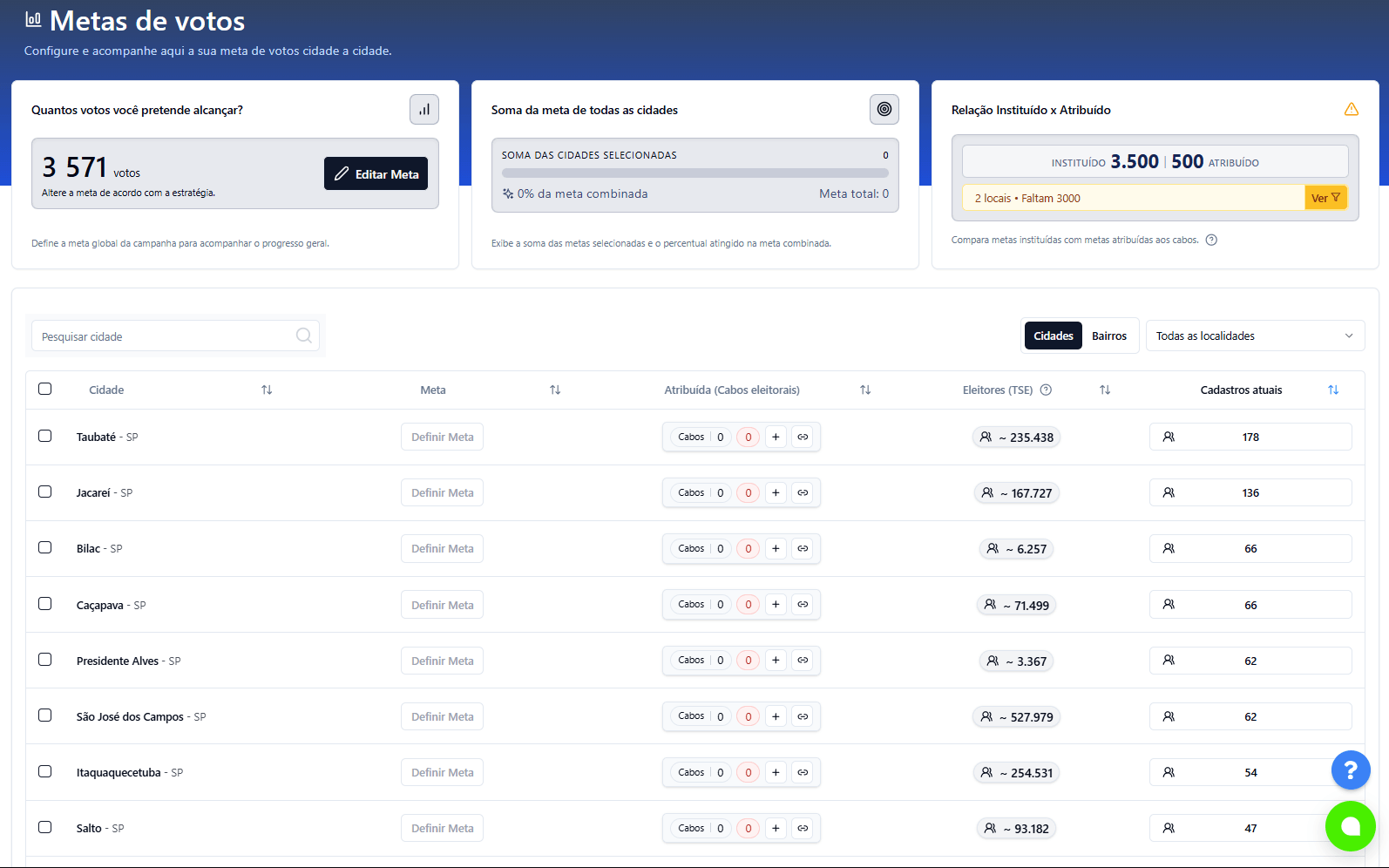Click the city name Presidente Alves - SP
1389x868 pixels.
pos(129,661)
